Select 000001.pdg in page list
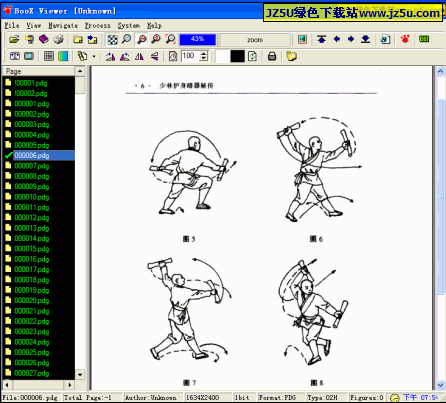The image size is (446, 403). coord(32,104)
